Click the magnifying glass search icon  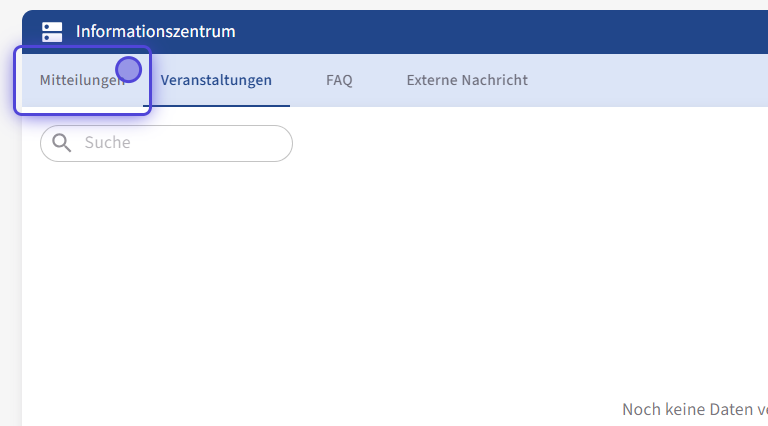click(x=62, y=143)
